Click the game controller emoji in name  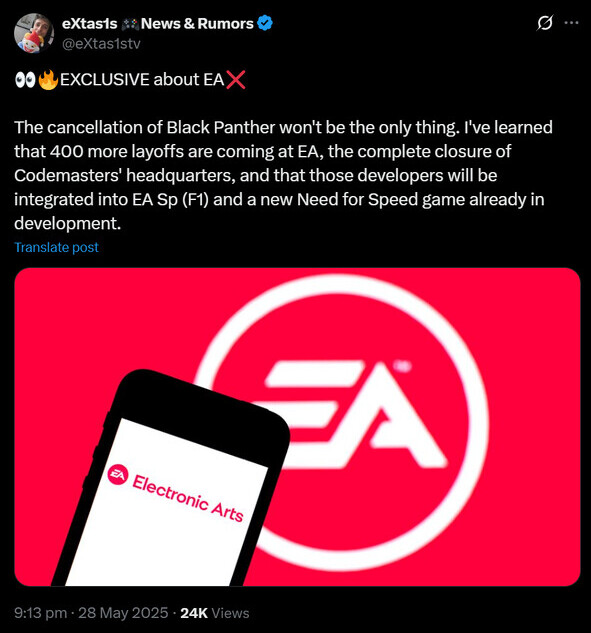pyautogui.click(x=130, y=24)
